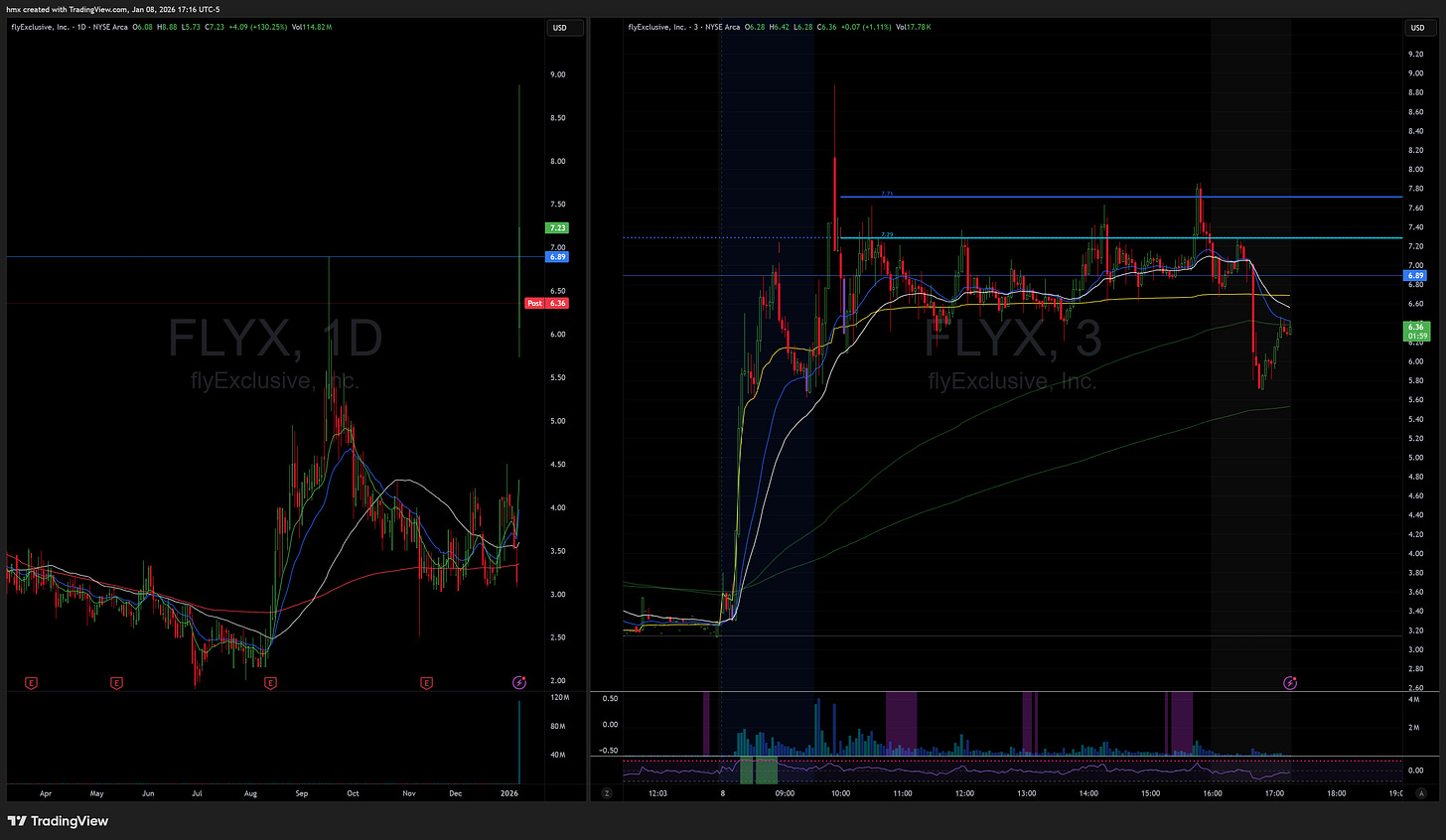Open the earnings E marker in mid-August
This screenshot has height=840, width=1446.
point(270,683)
